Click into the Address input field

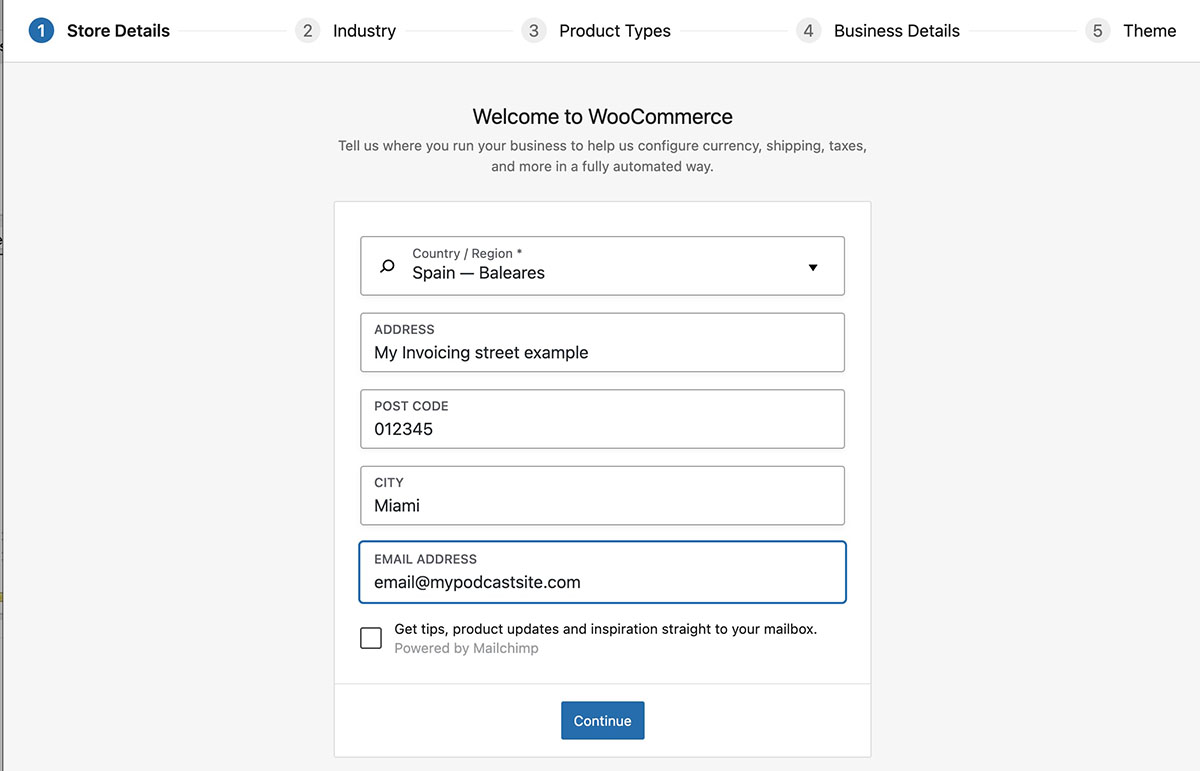pyautogui.click(x=602, y=342)
